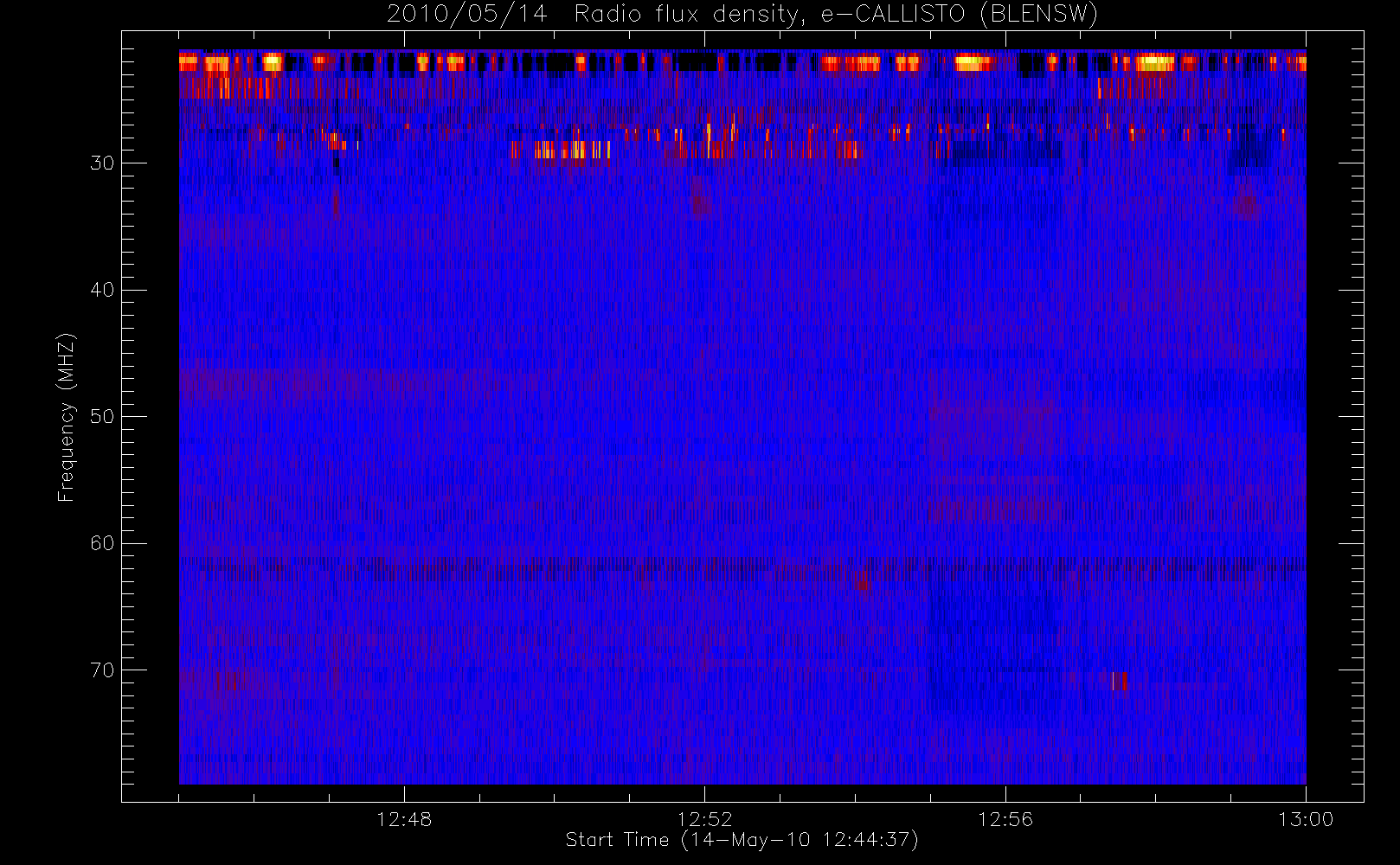Click the 'Start Time (14-May-10 12:44:37)' label
This screenshot has height=865, width=1400.
point(742,840)
